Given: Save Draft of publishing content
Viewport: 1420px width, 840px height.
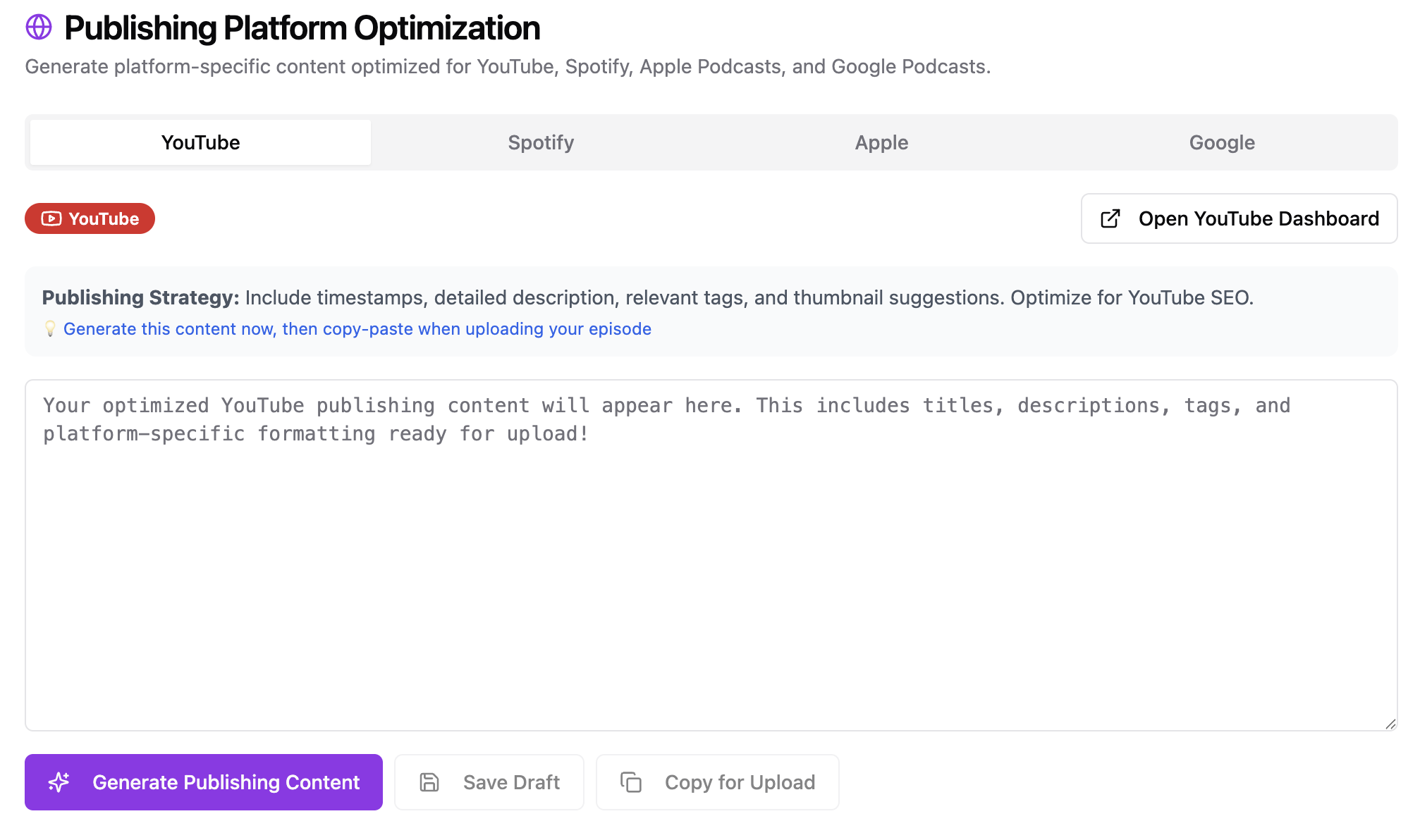Looking at the screenshot, I should coord(489,782).
